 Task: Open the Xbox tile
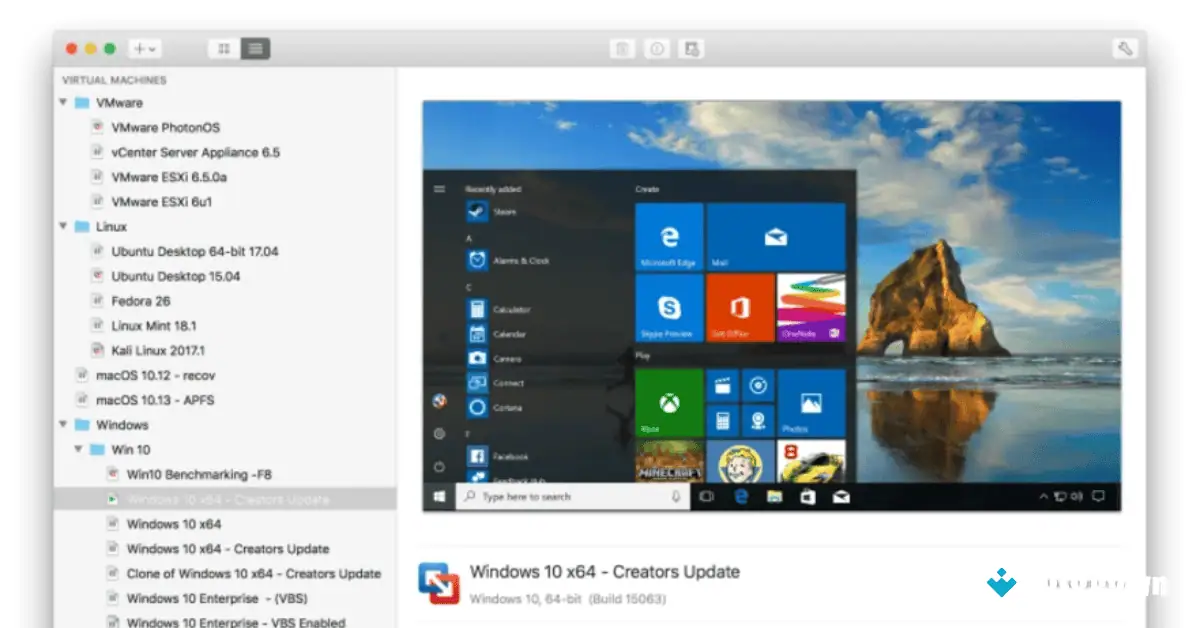tap(668, 402)
